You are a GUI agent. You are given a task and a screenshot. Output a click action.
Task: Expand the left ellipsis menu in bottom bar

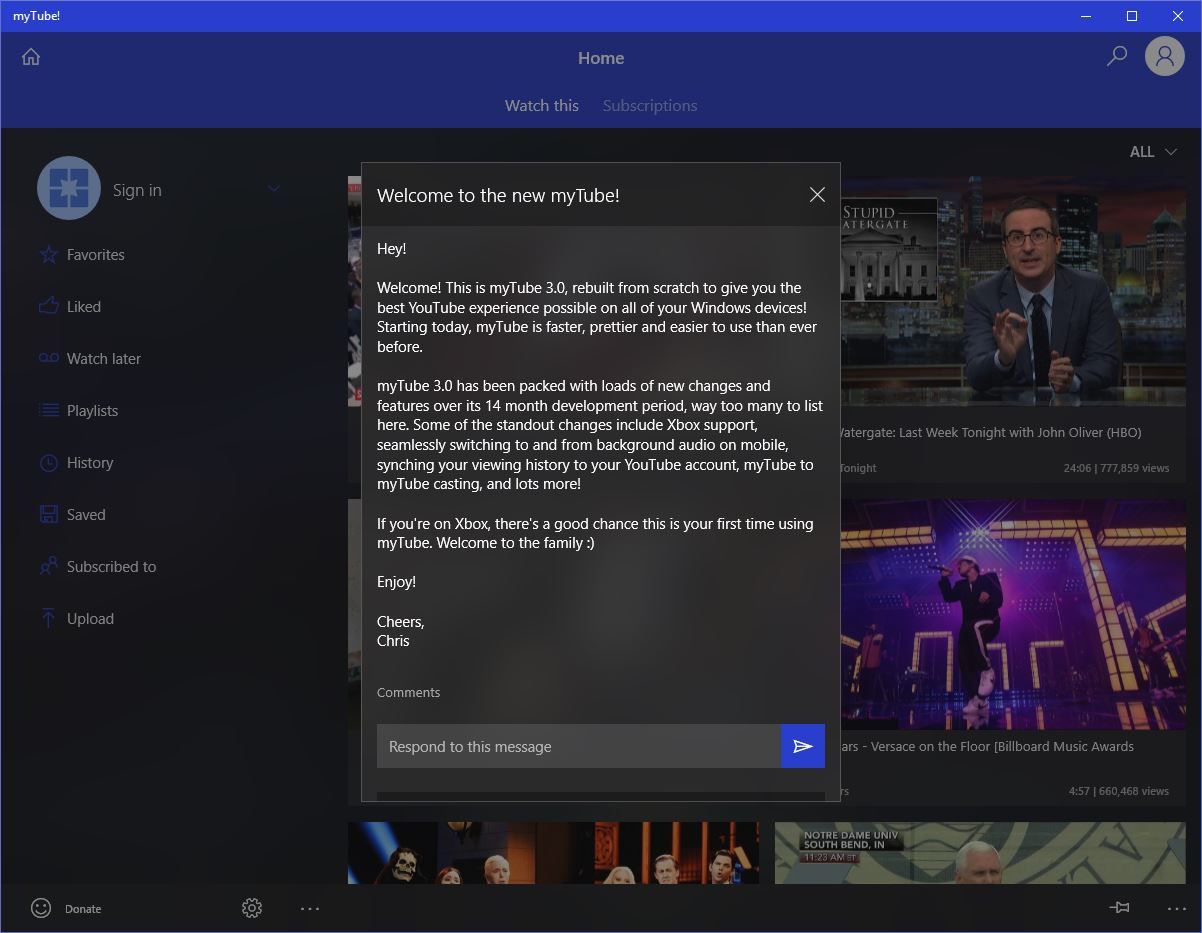(x=310, y=908)
